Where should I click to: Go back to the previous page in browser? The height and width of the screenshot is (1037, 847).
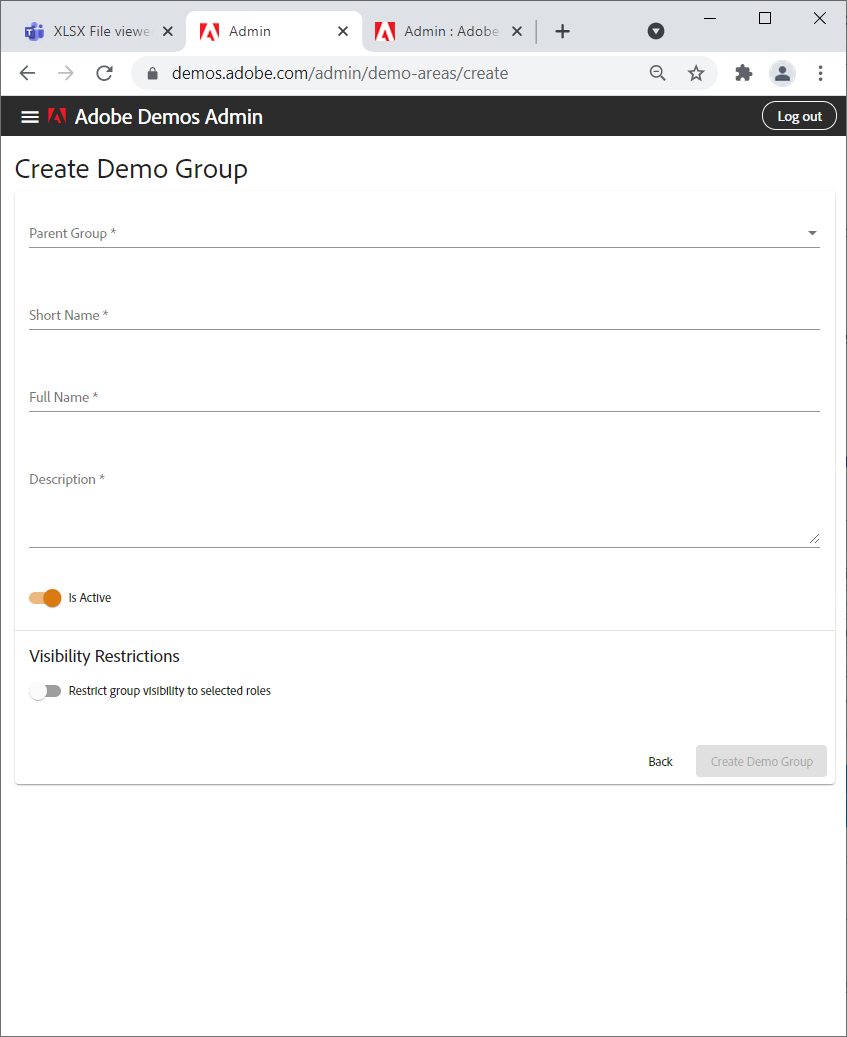click(27, 73)
